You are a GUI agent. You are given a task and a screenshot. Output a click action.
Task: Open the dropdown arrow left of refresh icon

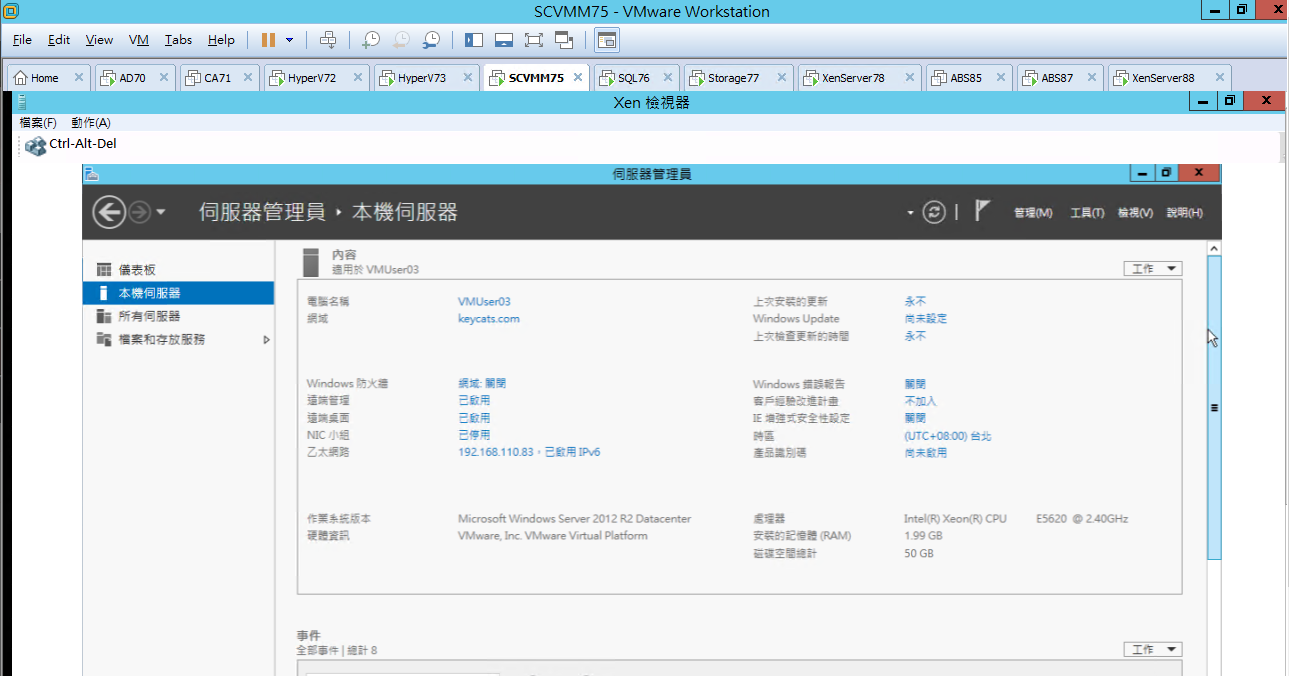click(x=910, y=213)
